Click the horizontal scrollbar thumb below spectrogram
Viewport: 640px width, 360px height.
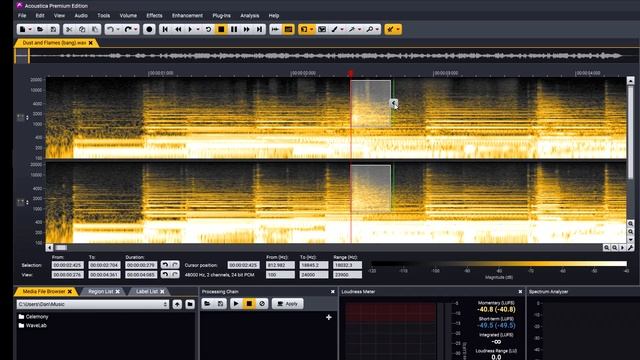(61, 248)
